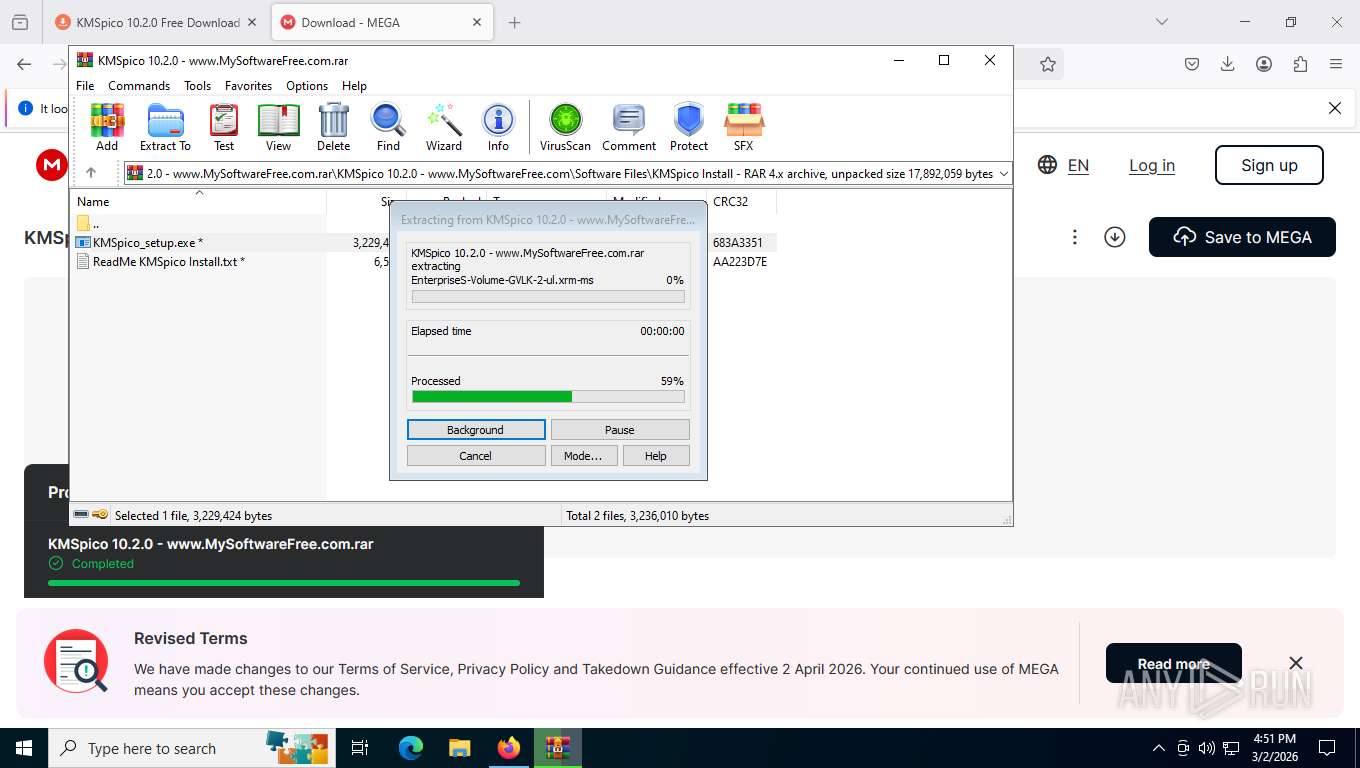Open MEGA three-dot options menu
The width and height of the screenshot is (1360, 768).
(x=1075, y=237)
